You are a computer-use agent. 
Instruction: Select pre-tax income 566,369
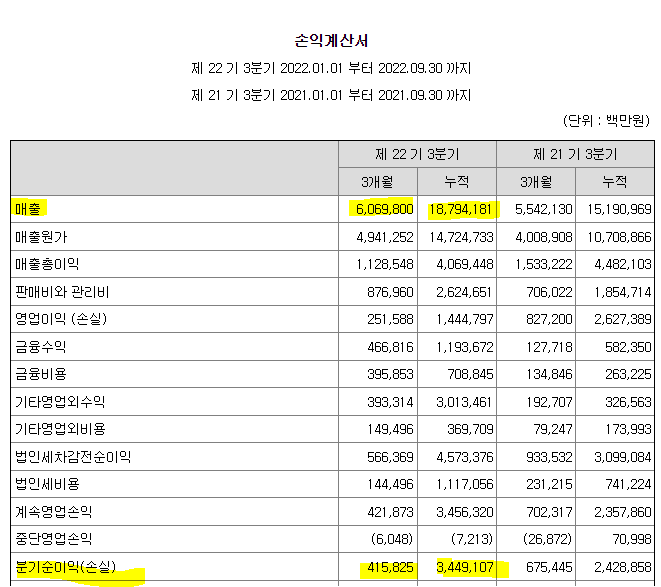[x=390, y=457]
